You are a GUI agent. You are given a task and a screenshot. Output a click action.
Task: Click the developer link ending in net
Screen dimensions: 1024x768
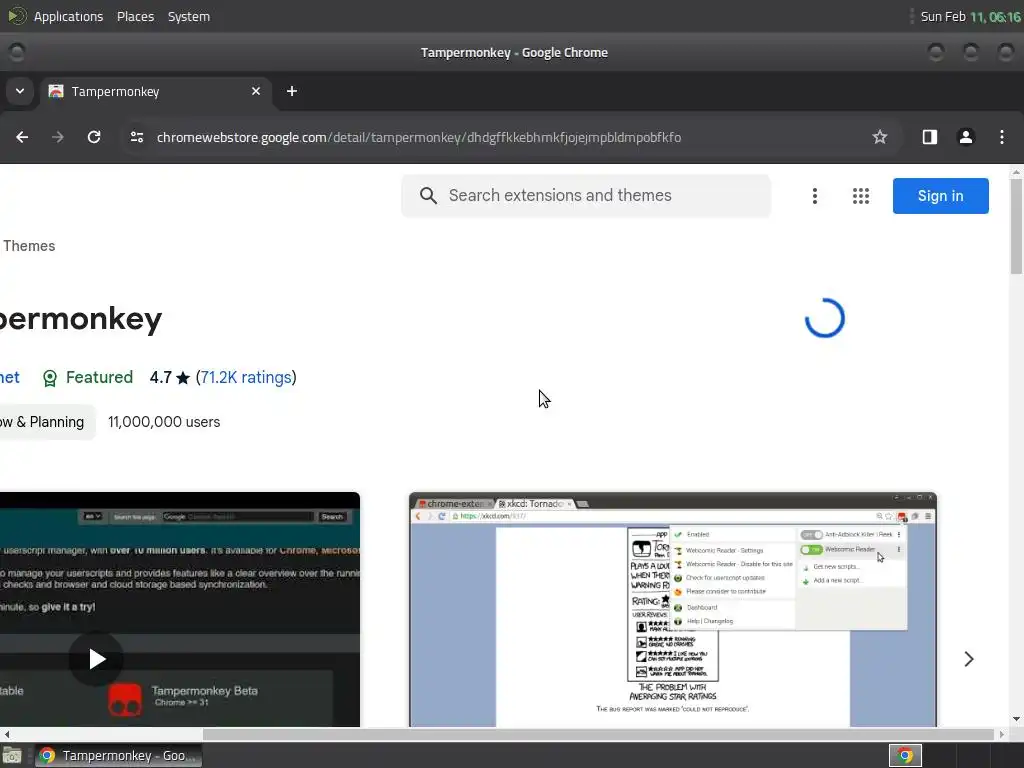pyautogui.click(x=10, y=377)
